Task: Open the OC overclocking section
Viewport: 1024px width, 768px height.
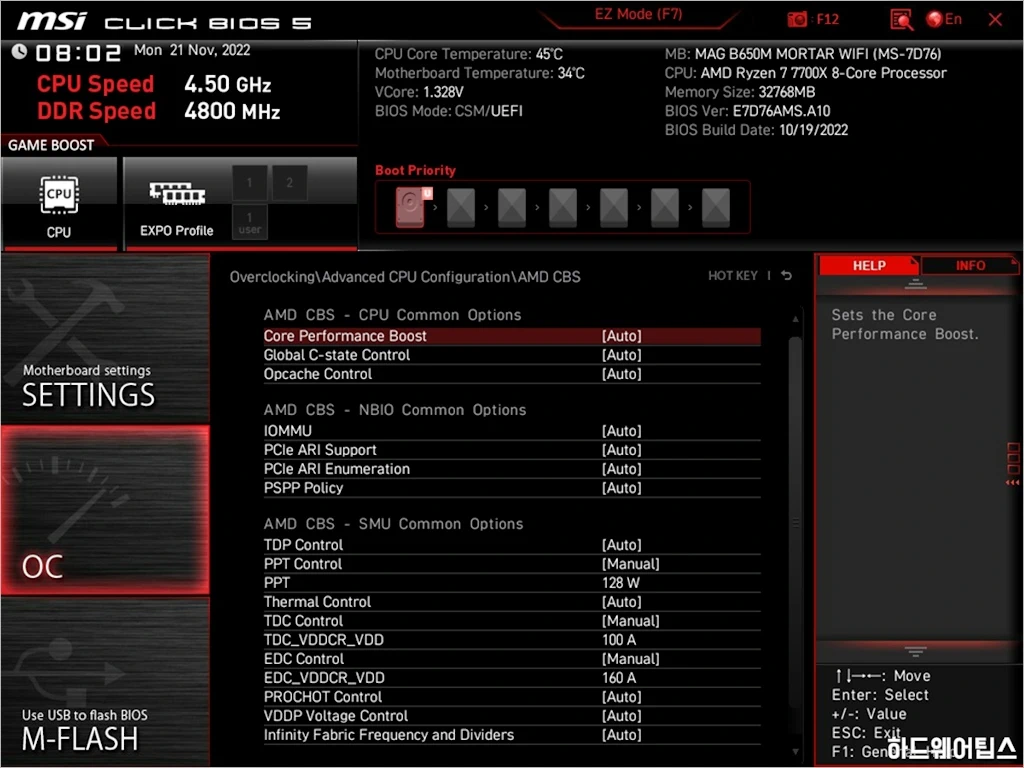Action: (106, 510)
